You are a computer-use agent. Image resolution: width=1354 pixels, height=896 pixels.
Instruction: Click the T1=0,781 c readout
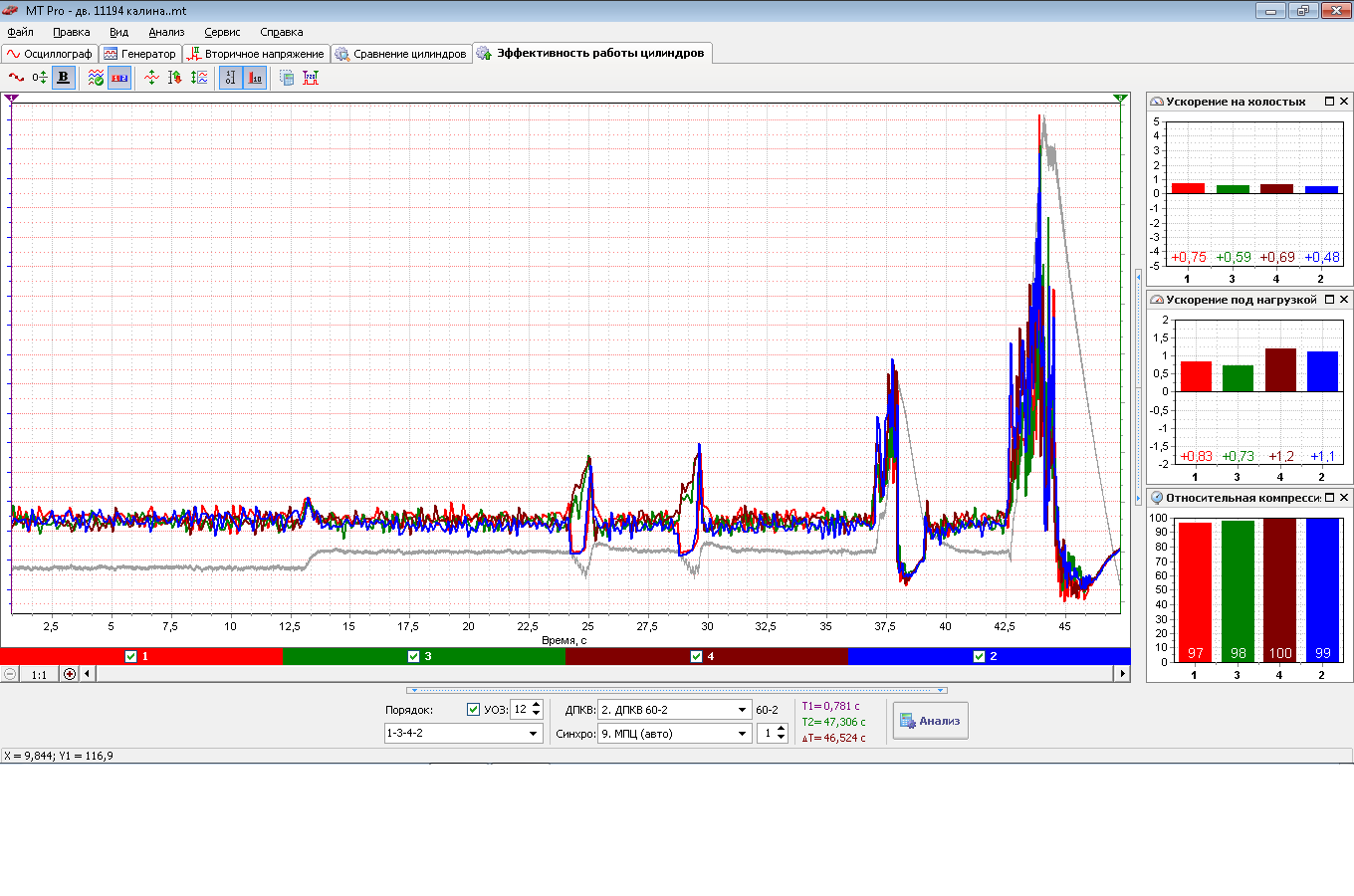coord(830,706)
